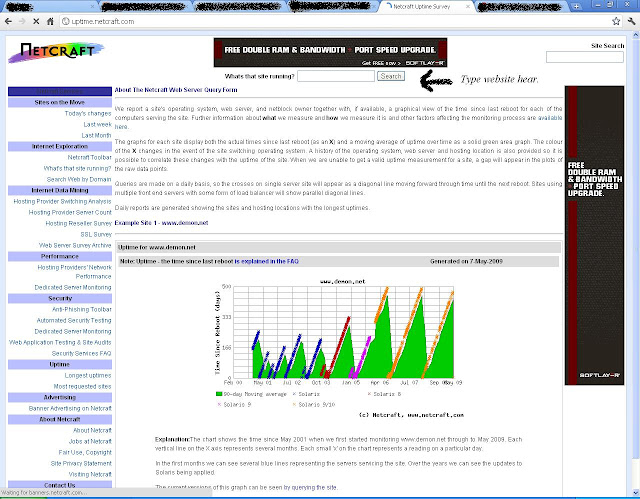Open Web Application Testing & Site Audits link

coord(60,343)
